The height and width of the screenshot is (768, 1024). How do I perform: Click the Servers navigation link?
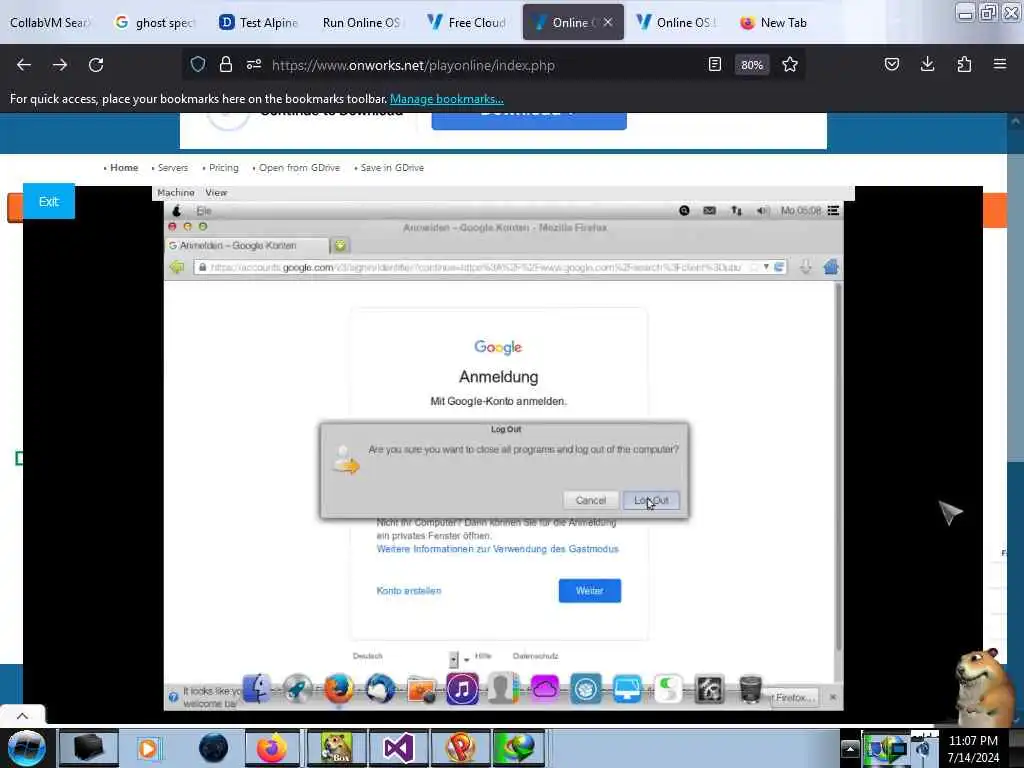[172, 168]
